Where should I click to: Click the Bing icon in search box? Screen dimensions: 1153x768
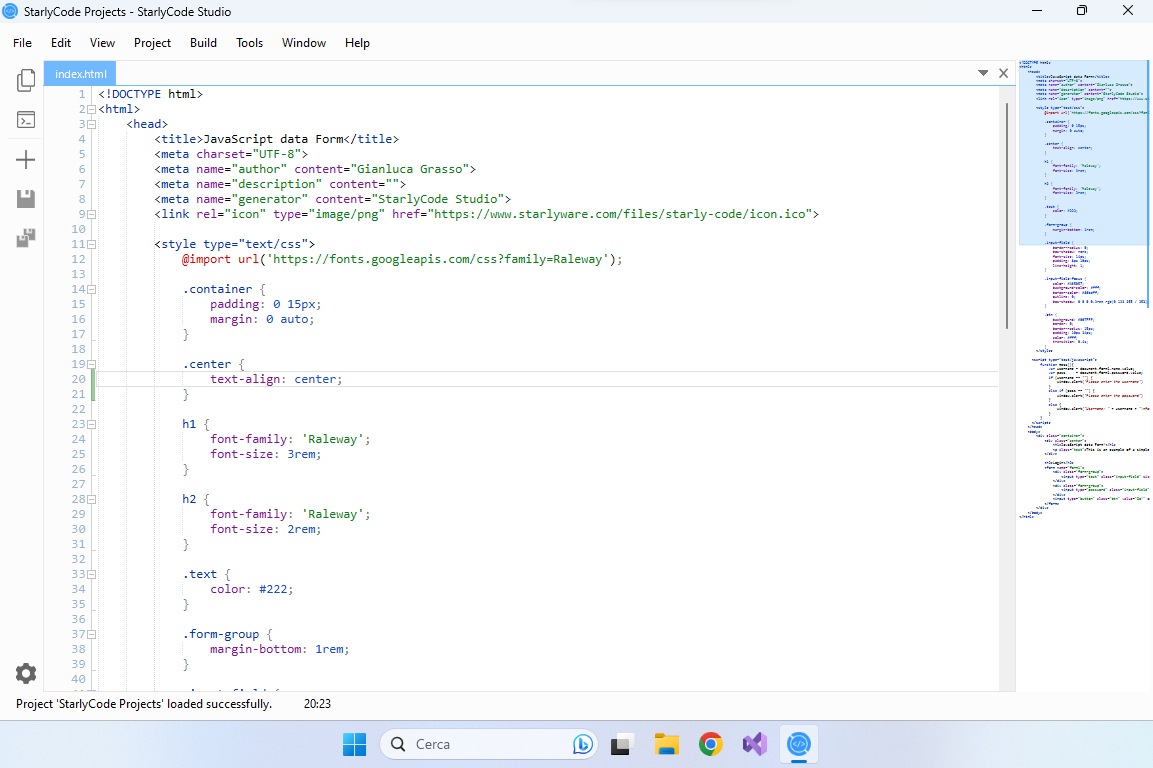pyautogui.click(x=583, y=744)
